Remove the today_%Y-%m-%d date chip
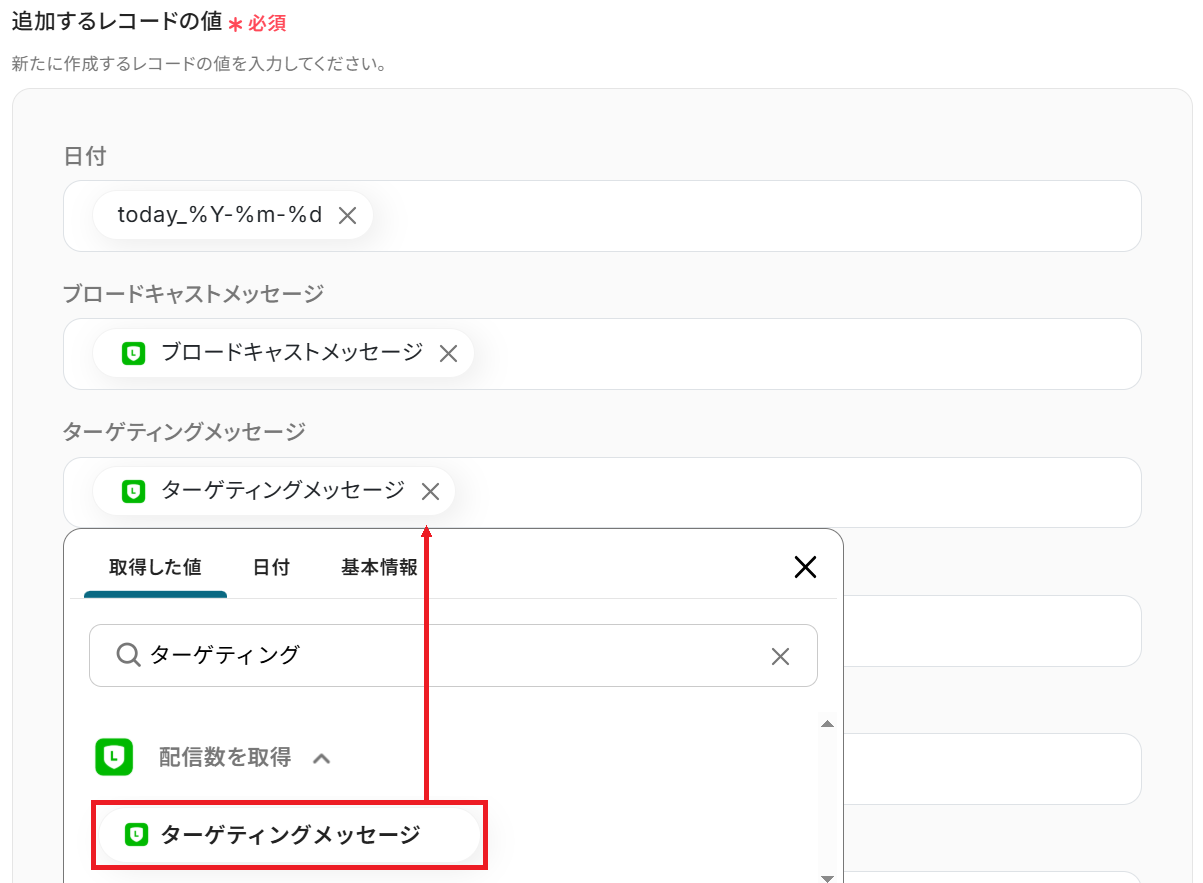 click(347, 216)
